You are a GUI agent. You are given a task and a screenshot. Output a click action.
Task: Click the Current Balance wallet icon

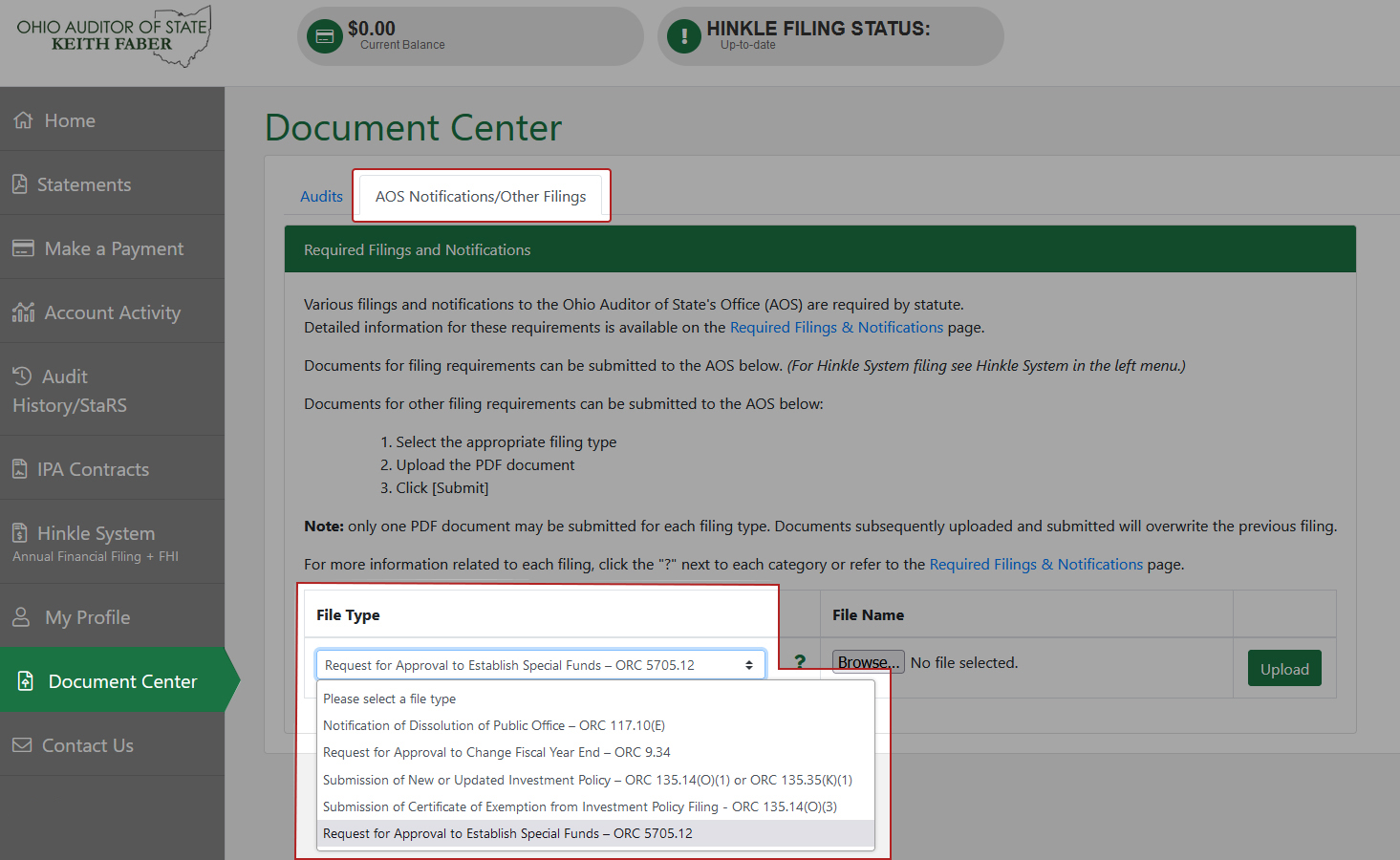point(325,36)
